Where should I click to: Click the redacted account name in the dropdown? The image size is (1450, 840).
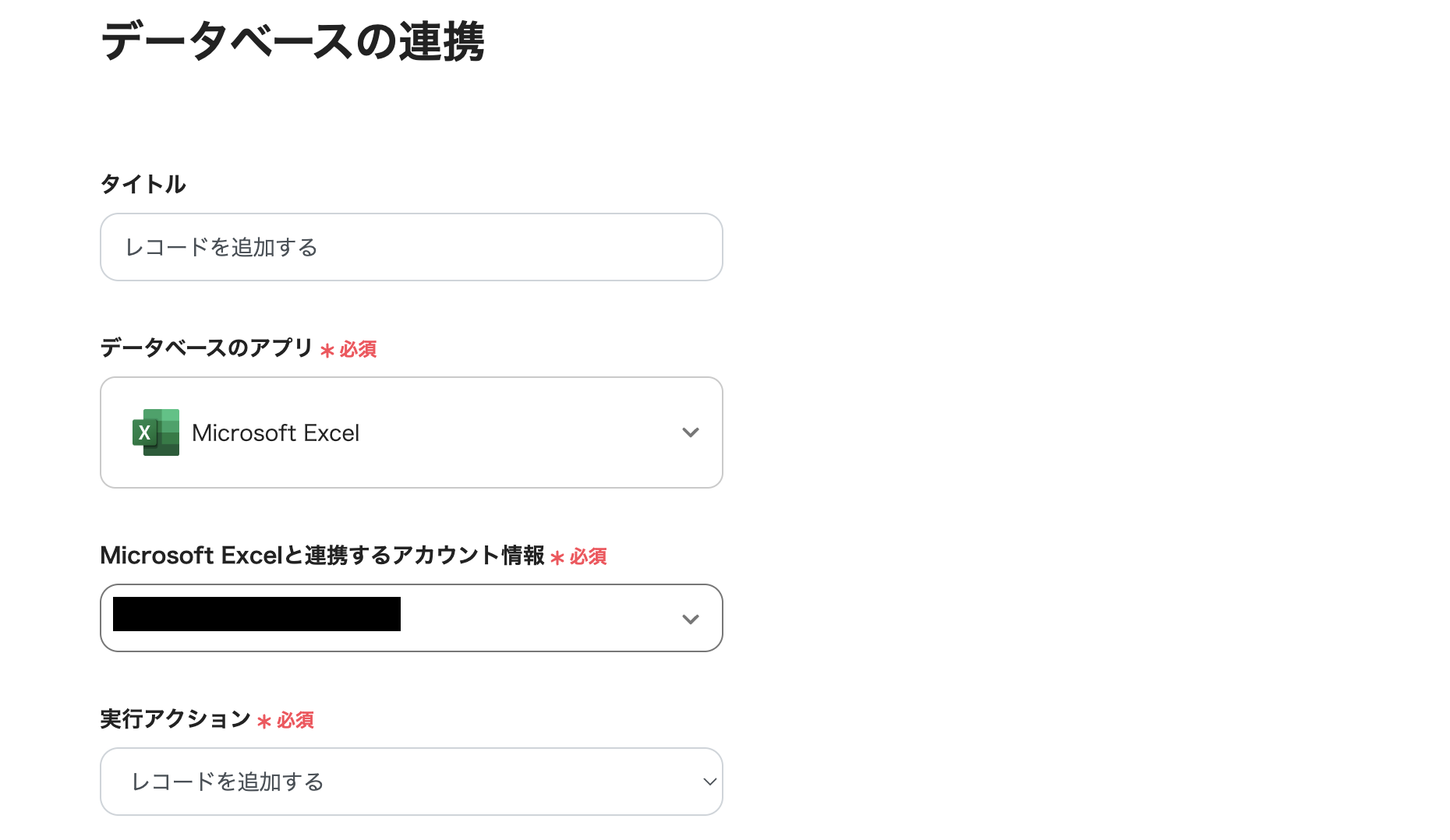tap(256, 615)
